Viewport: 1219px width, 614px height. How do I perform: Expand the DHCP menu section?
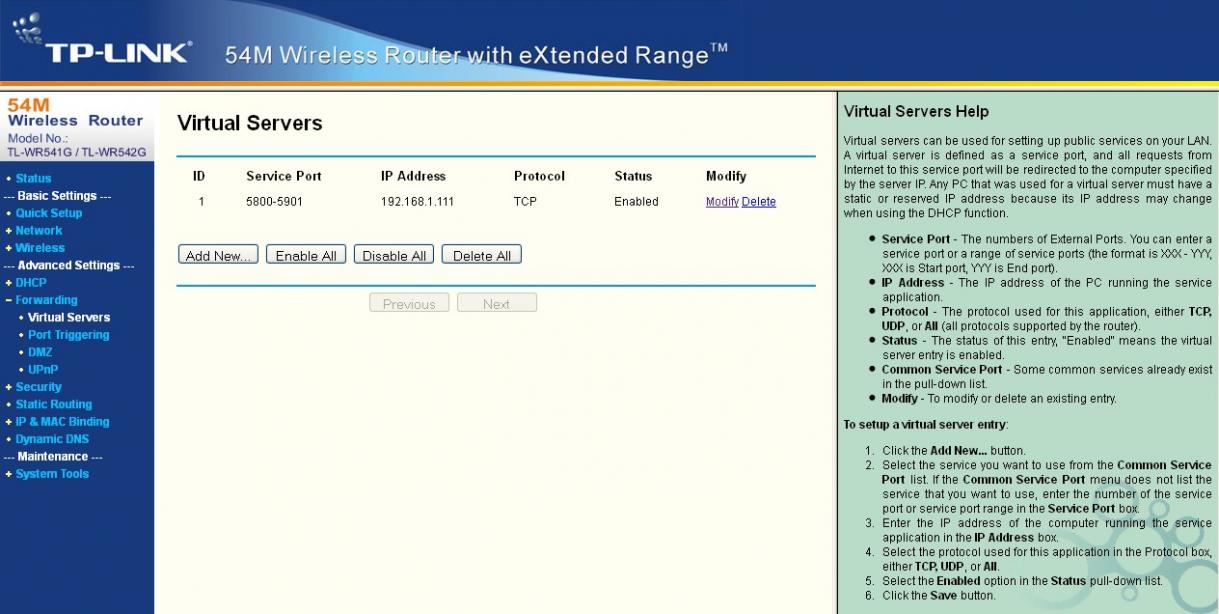[x=30, y=283]
